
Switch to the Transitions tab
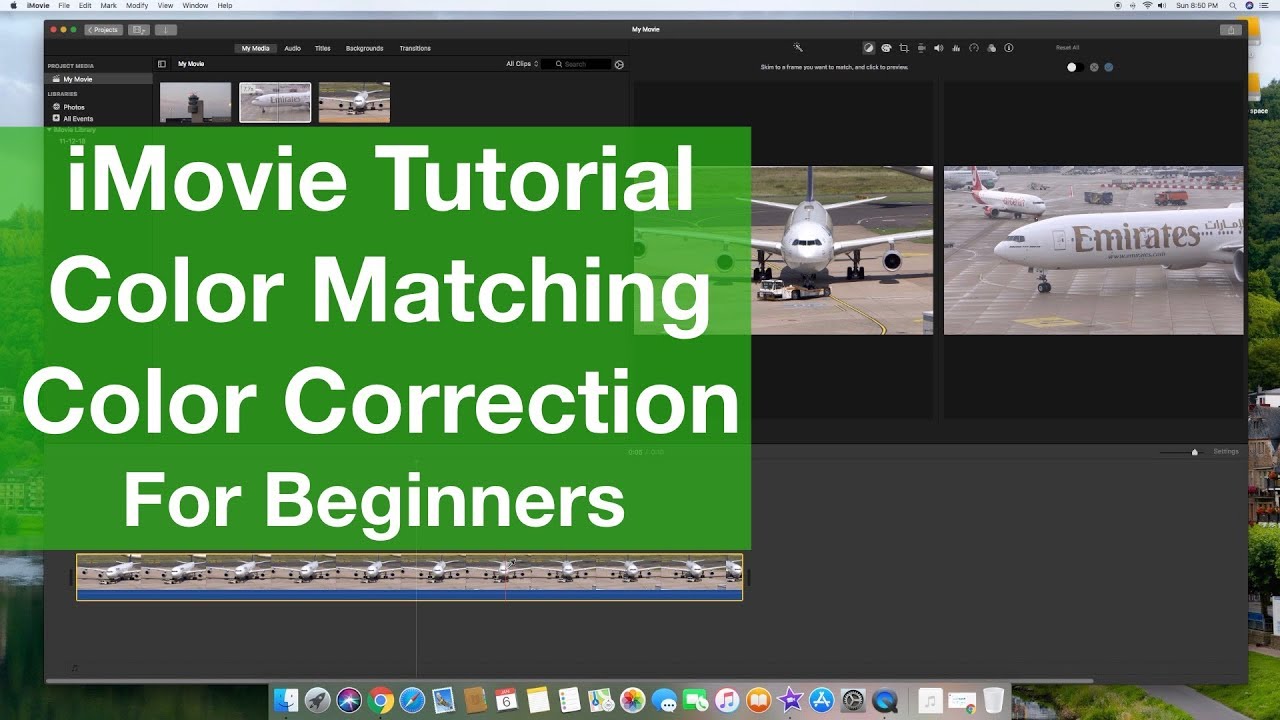pyautogui.click(x=415, y=48)
